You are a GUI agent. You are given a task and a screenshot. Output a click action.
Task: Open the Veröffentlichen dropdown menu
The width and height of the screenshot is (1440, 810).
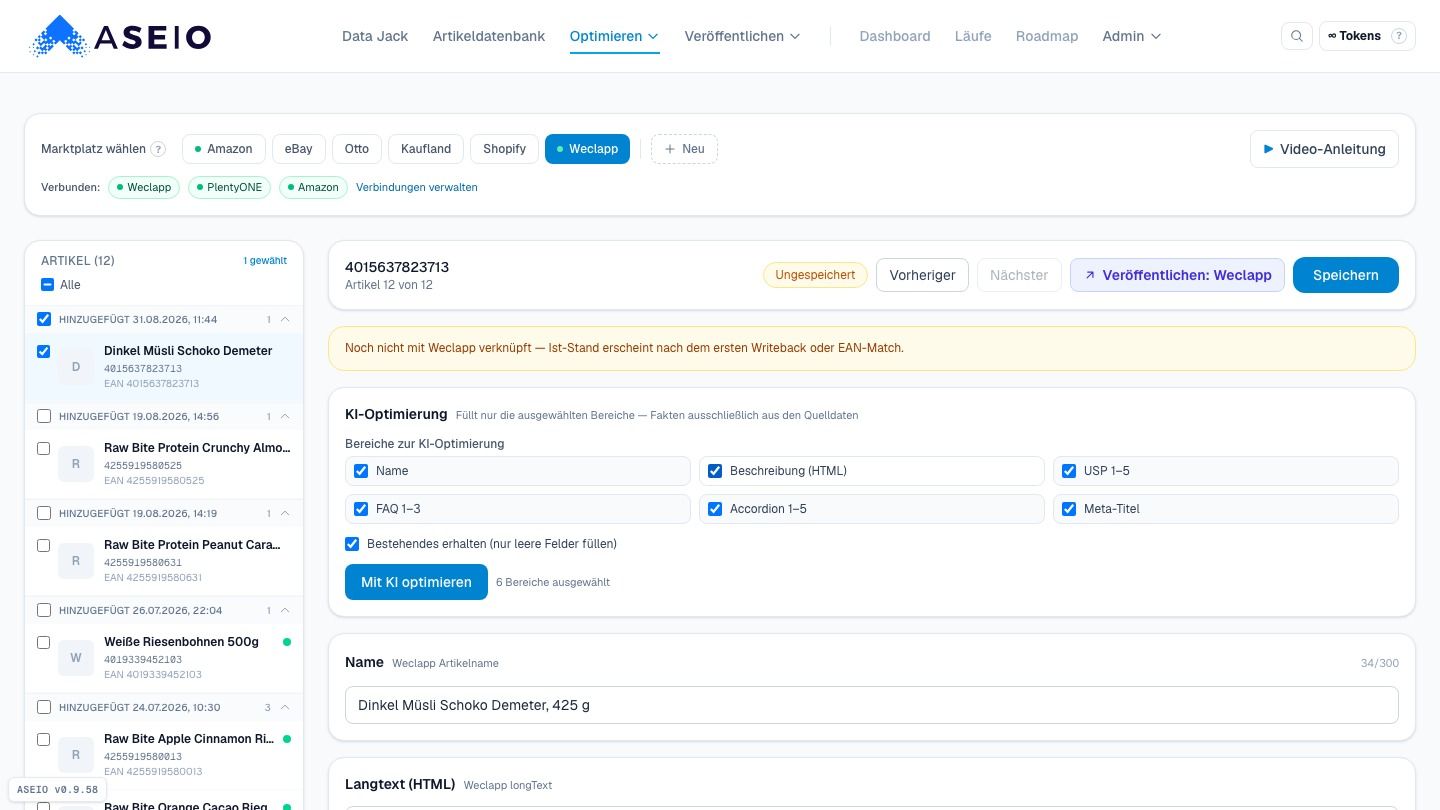tap(742, 36)
